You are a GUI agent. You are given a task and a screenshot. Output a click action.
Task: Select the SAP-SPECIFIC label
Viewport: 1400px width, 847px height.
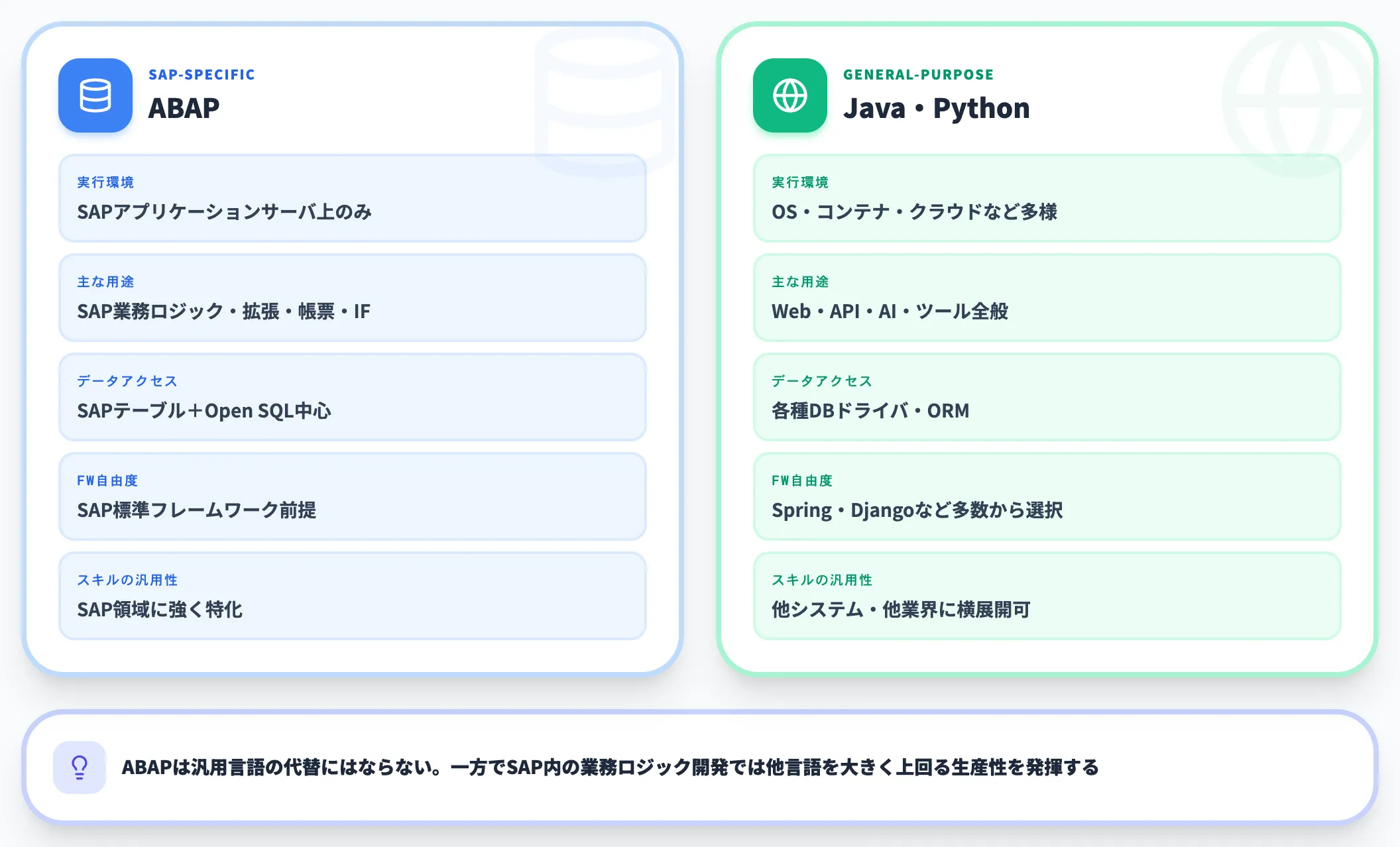pos(202,75)
